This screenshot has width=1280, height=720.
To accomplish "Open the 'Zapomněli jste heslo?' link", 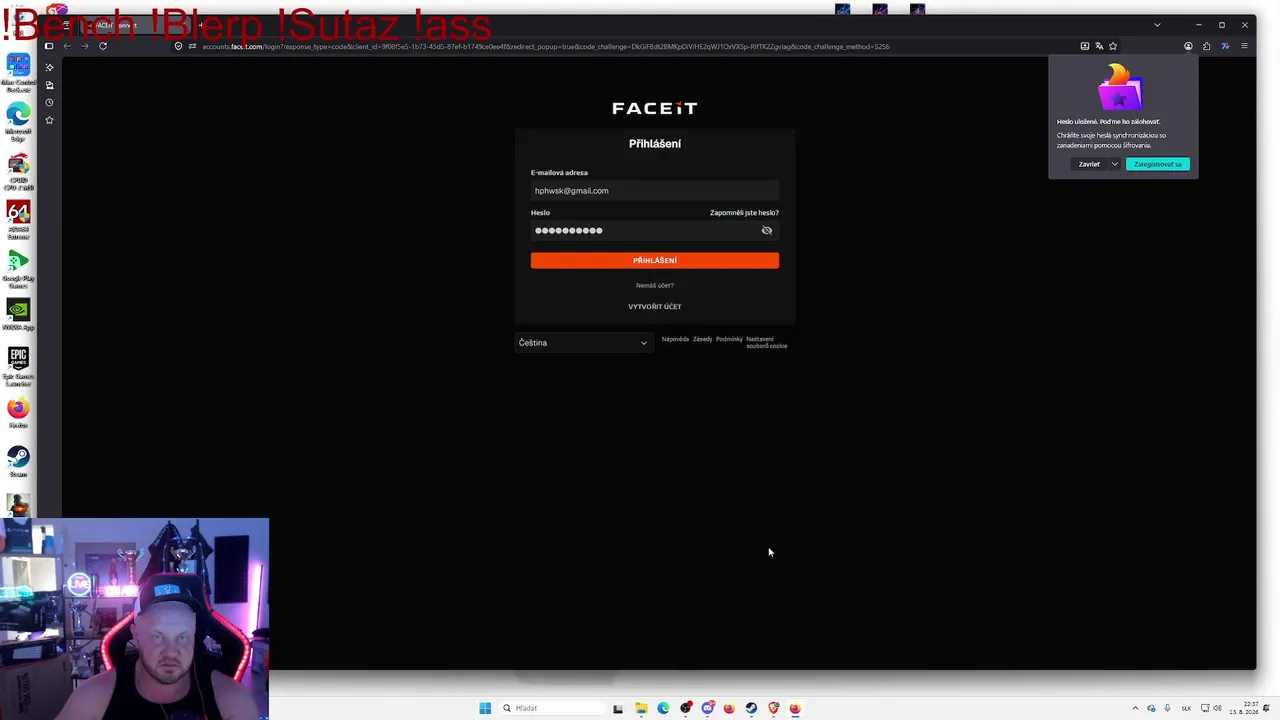I will (744, 213).
